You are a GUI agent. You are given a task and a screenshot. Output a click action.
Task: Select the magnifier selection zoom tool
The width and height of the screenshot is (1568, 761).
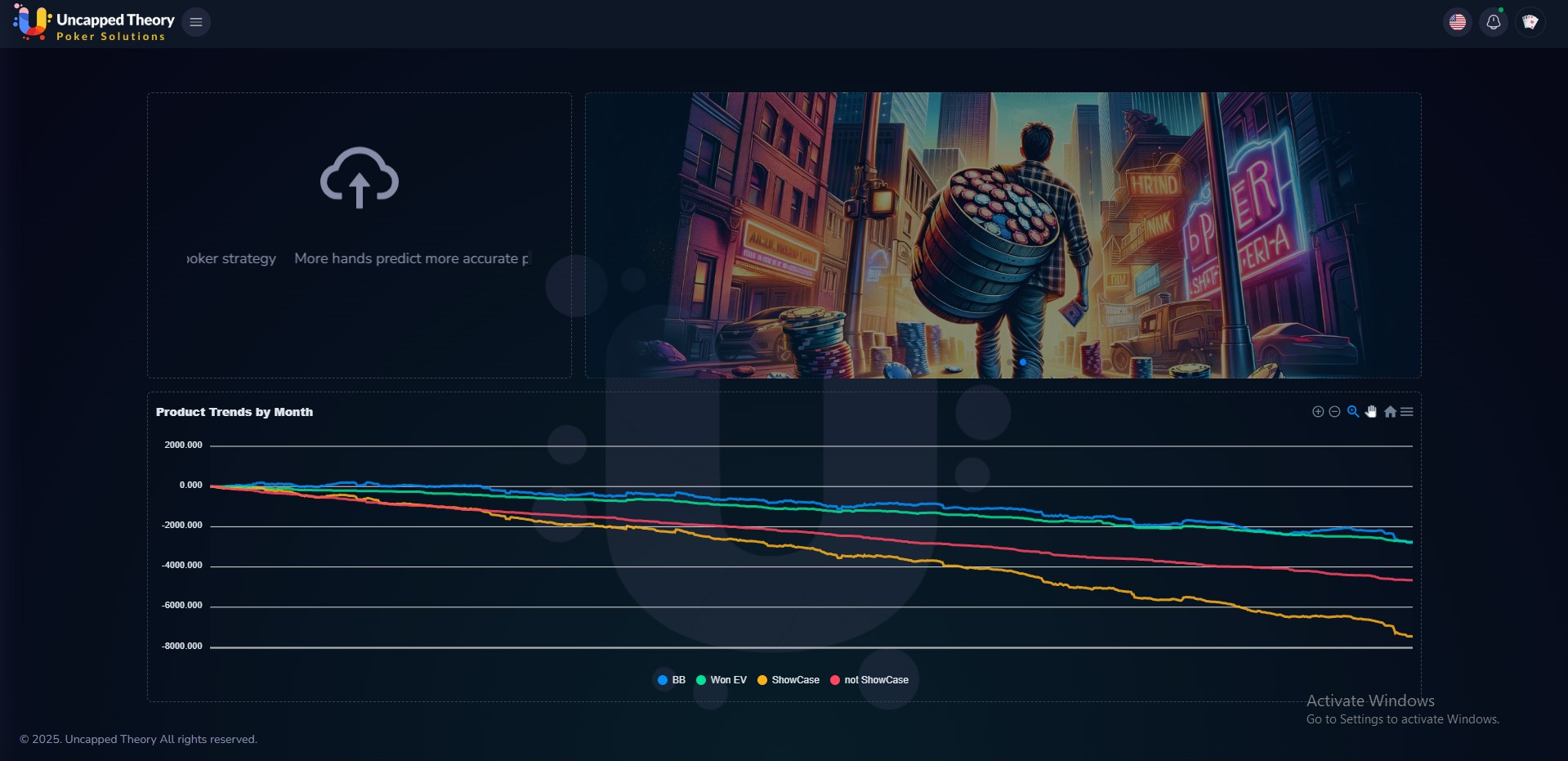(x=1353, y=412)
